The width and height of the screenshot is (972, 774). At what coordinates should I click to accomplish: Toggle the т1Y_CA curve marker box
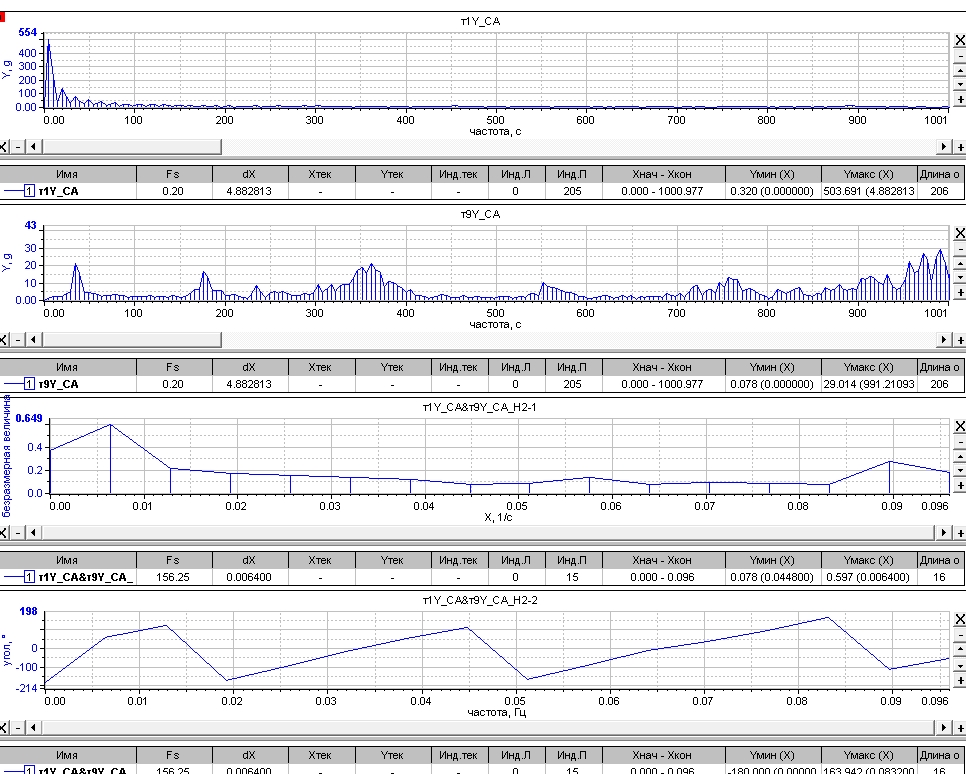pos(29,191)
